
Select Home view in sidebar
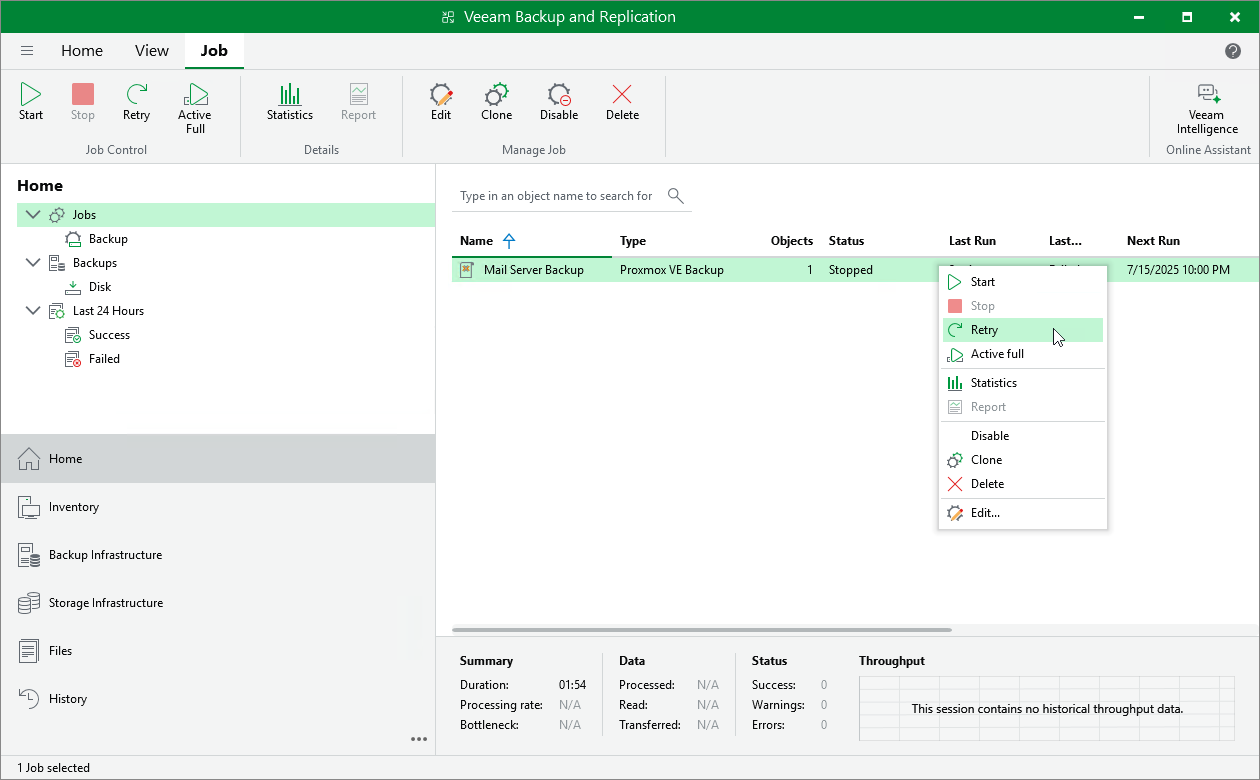218,459
